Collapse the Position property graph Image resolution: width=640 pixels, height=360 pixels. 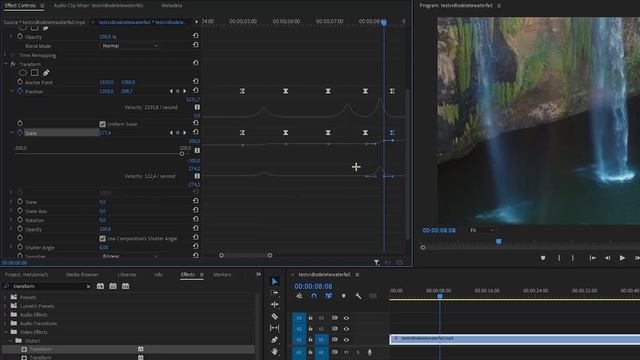point(11,91)
